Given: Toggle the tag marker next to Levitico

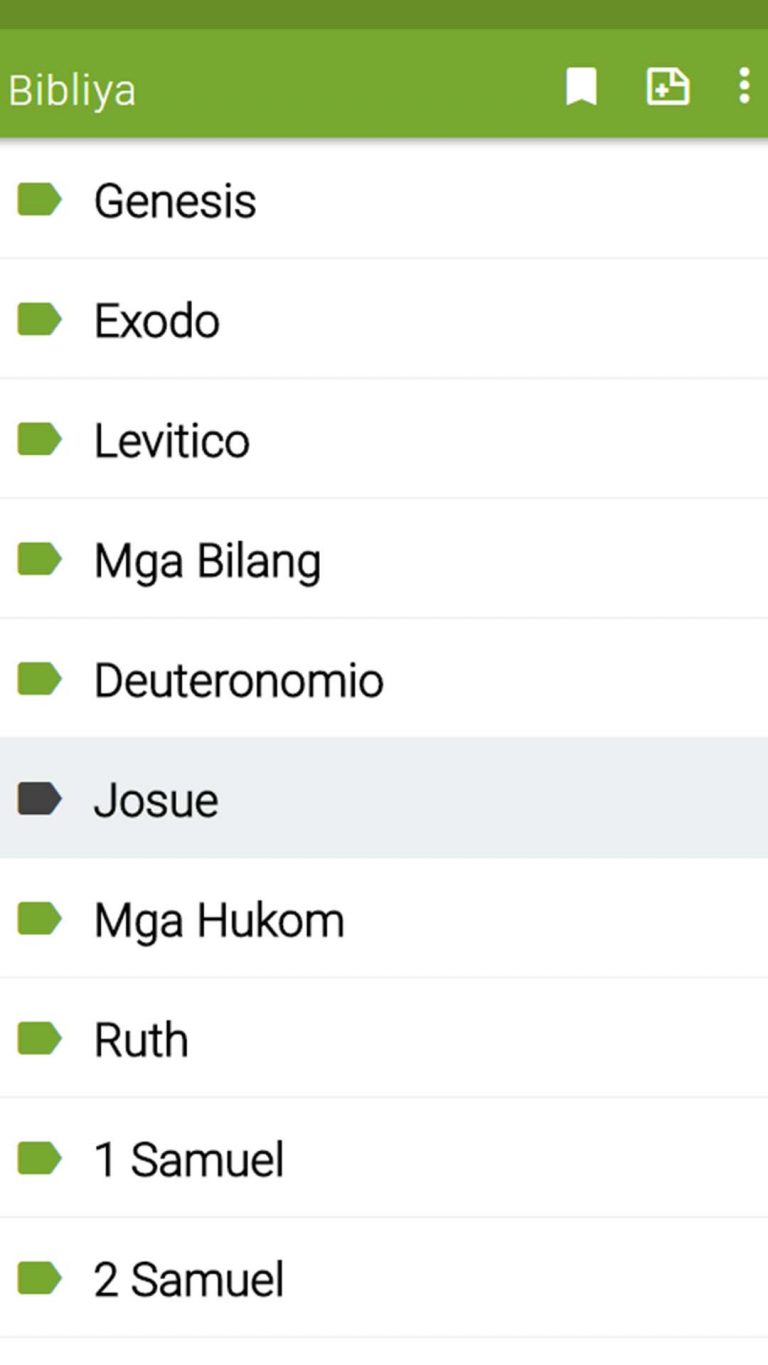Looking at the screenshot, I should tap(38, 440).
